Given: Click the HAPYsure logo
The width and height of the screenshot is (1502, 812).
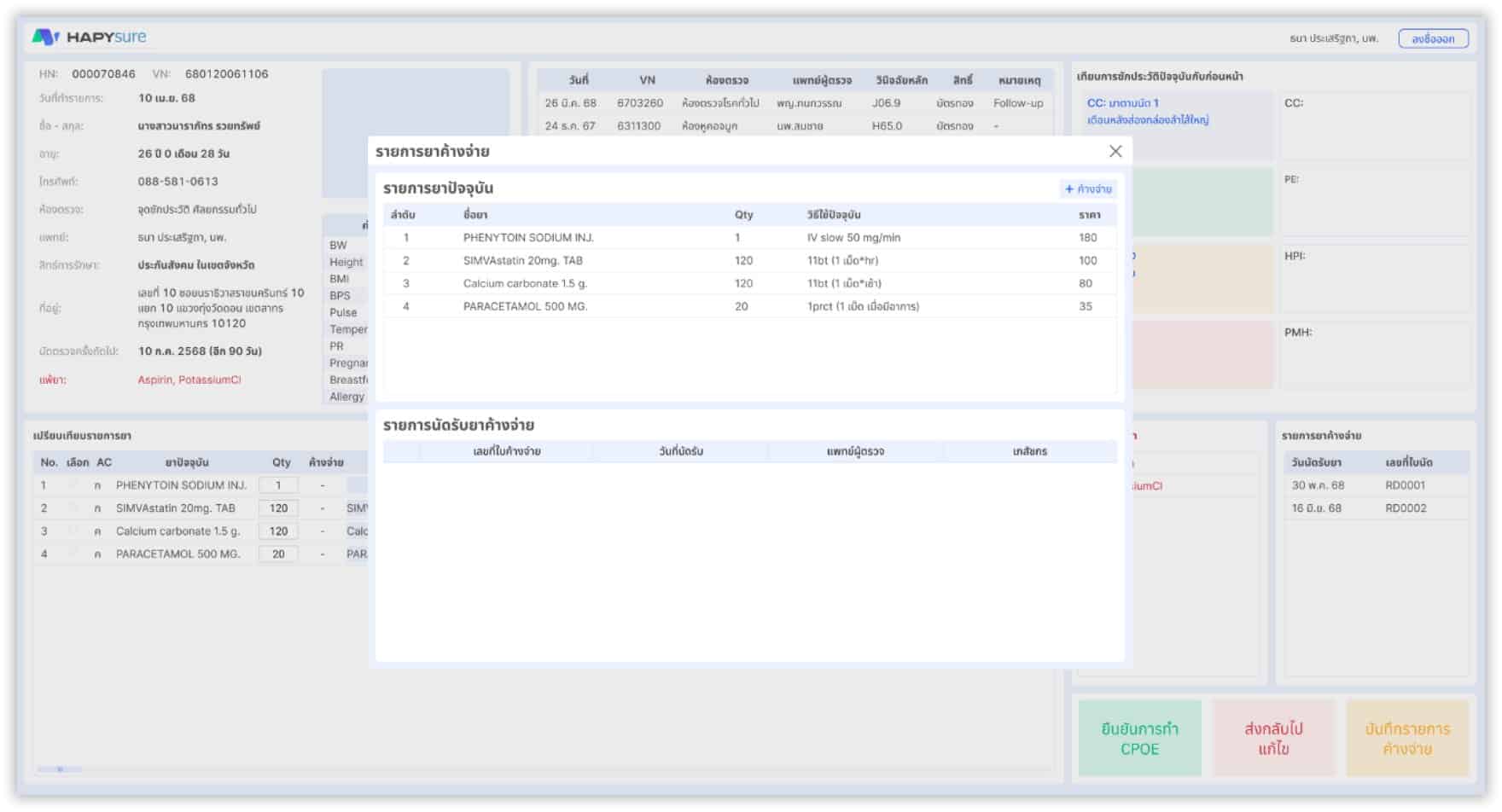Looking at the screenshot, I should click(90, 37).
